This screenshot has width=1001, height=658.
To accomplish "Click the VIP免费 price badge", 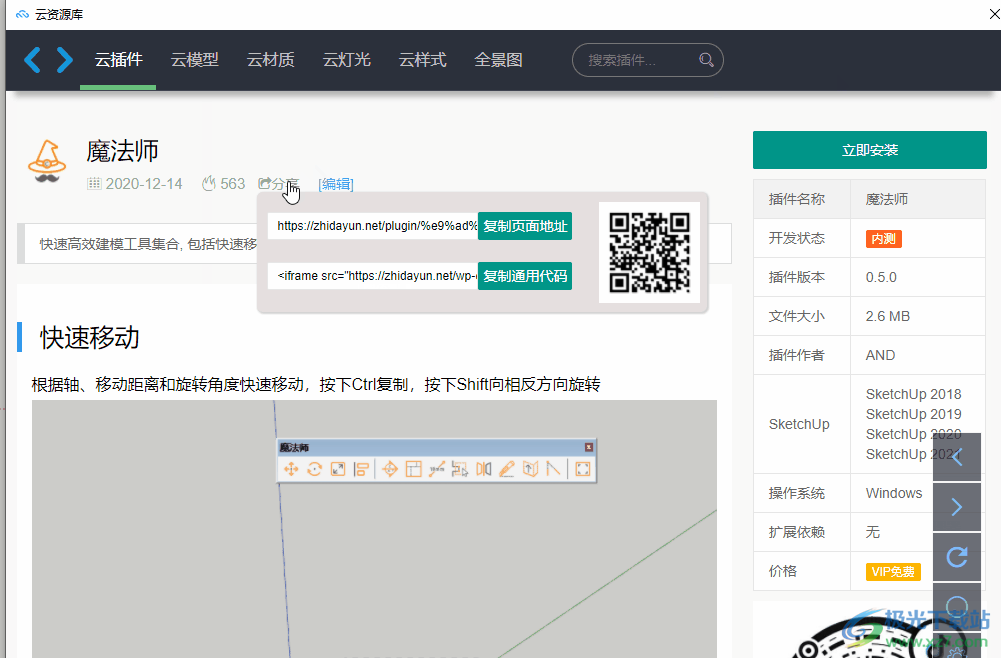I will click(x=892, y=572).
